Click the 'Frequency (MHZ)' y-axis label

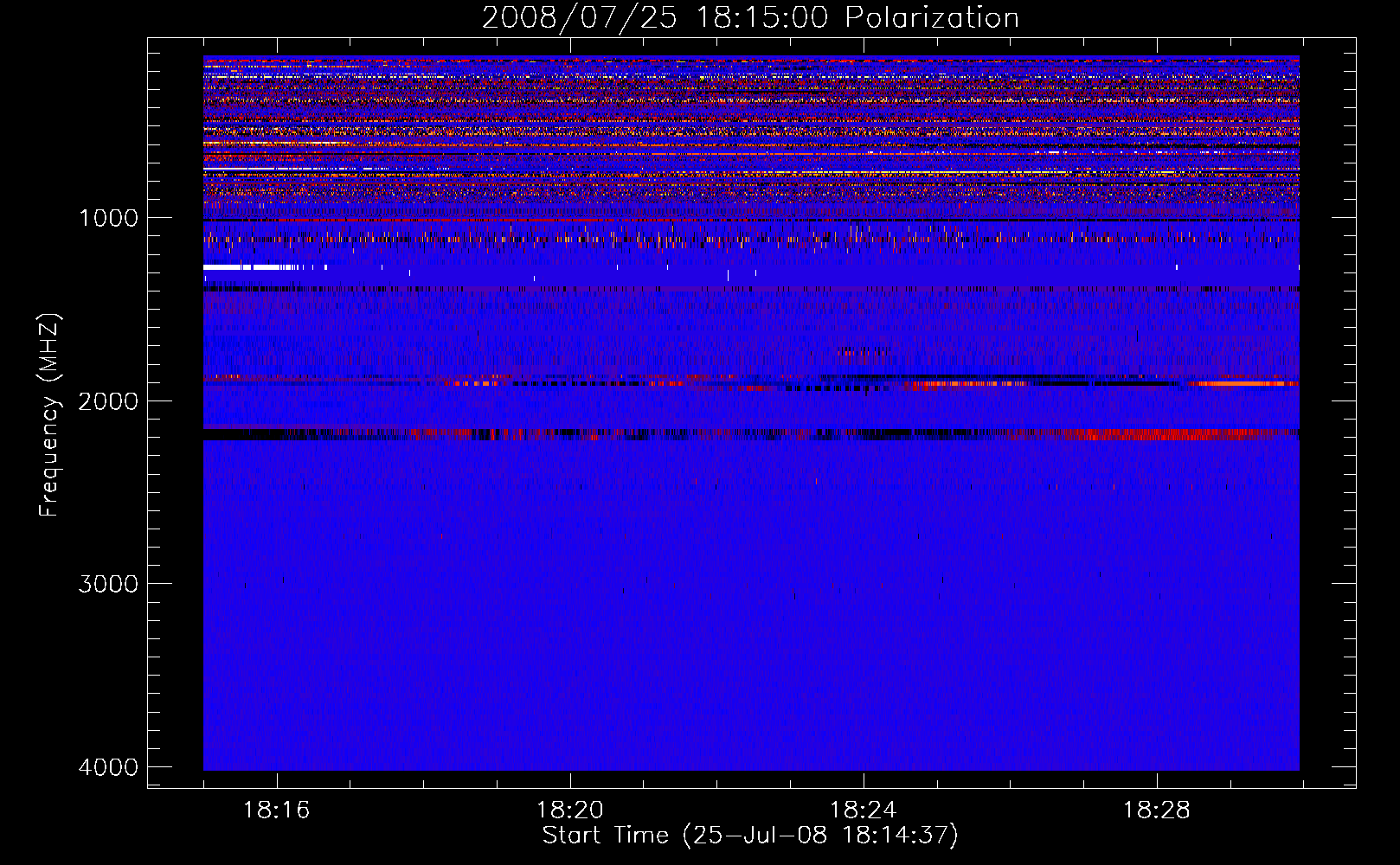pyautogui.click(x=50, y=415)
